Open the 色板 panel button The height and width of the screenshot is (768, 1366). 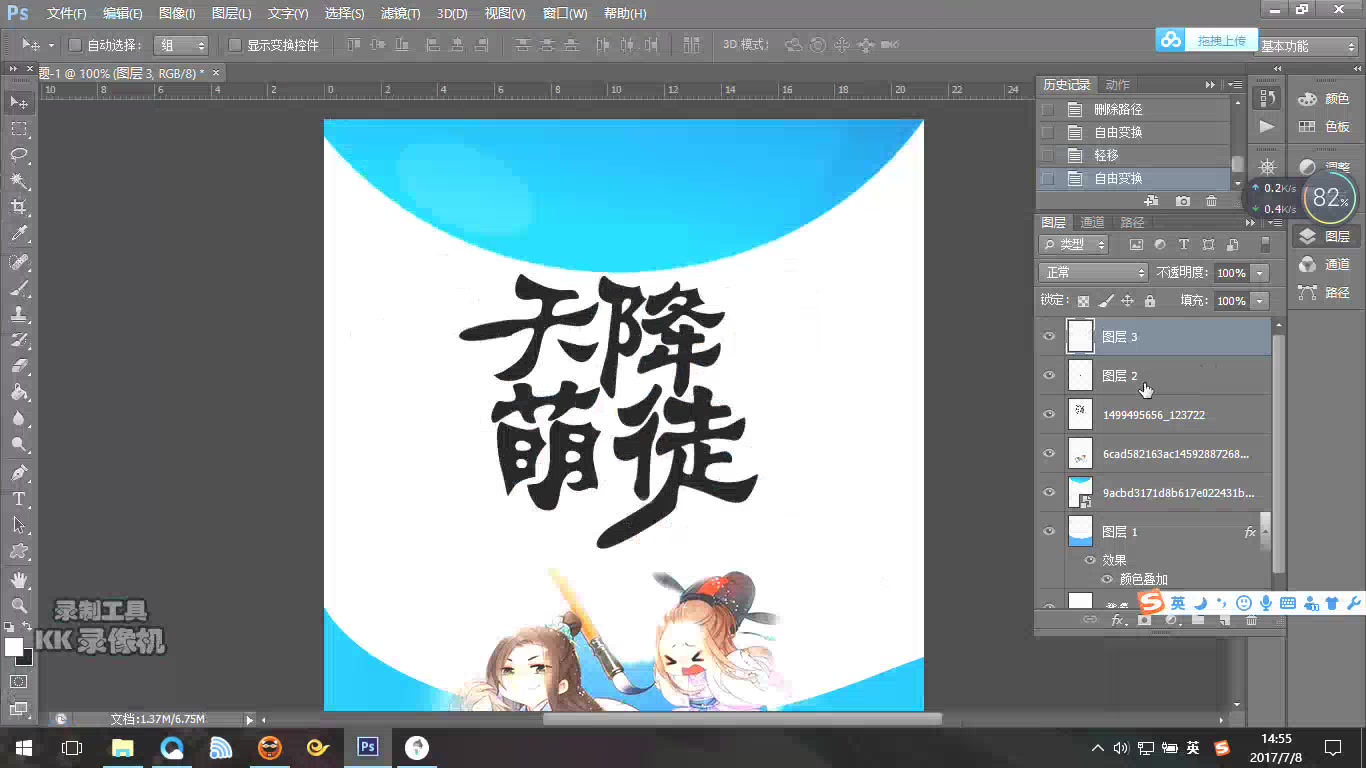[1325, 127]
